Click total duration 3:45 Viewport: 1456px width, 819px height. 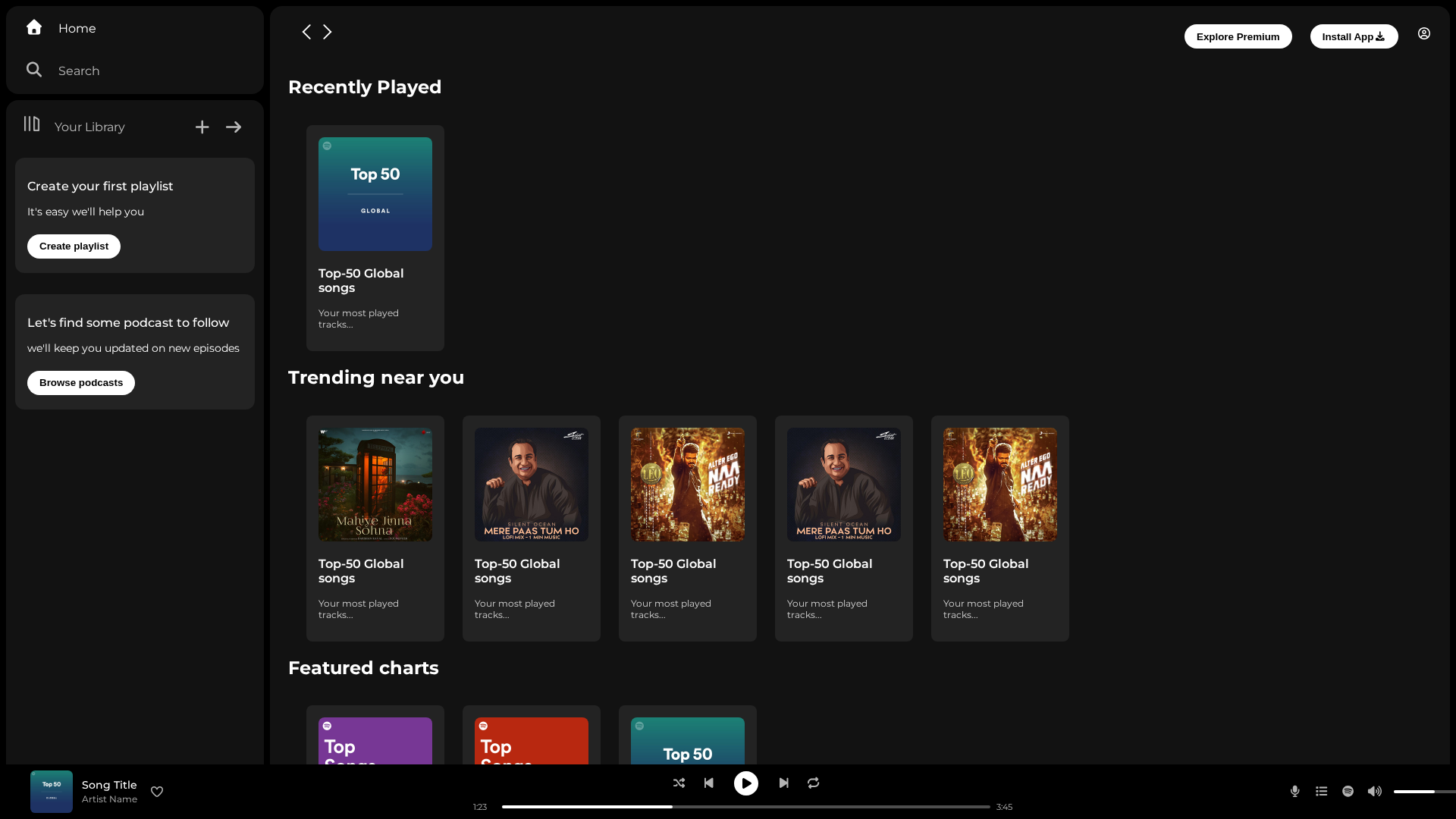(x=1004, y=807)
